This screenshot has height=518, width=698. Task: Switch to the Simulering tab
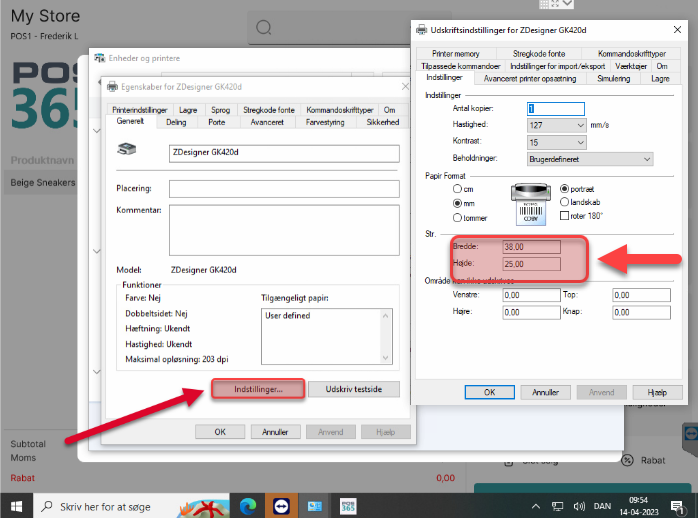[613, 79]
